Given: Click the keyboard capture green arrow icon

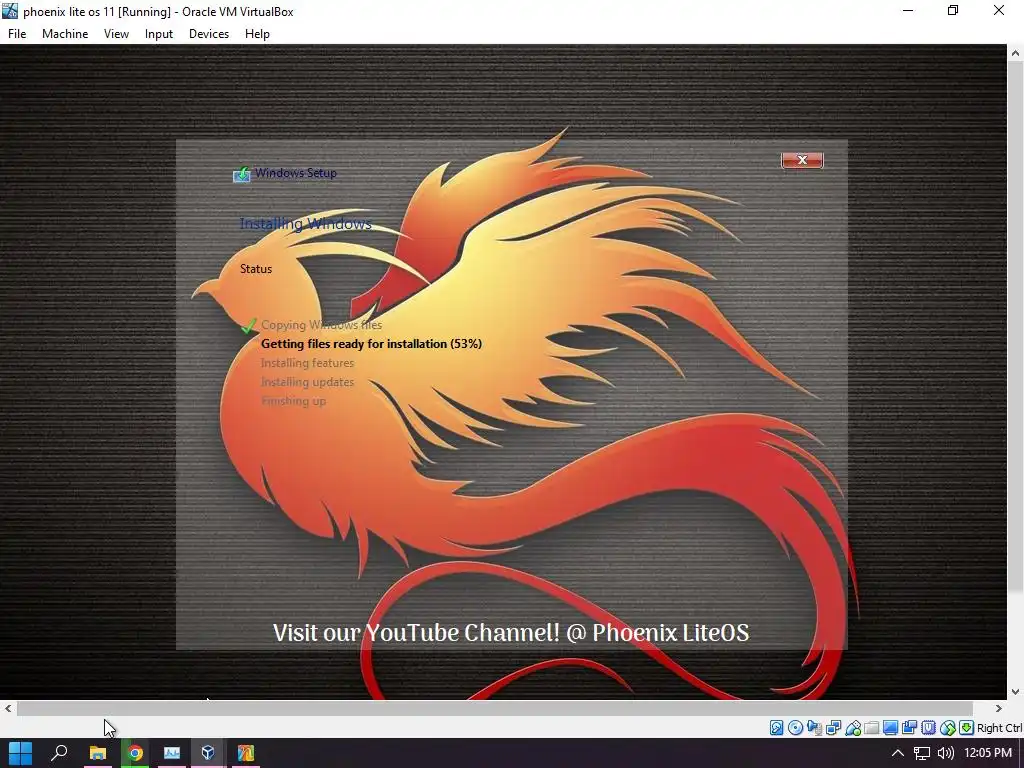Looking at the screenshot, I should (x=967, y=728).
